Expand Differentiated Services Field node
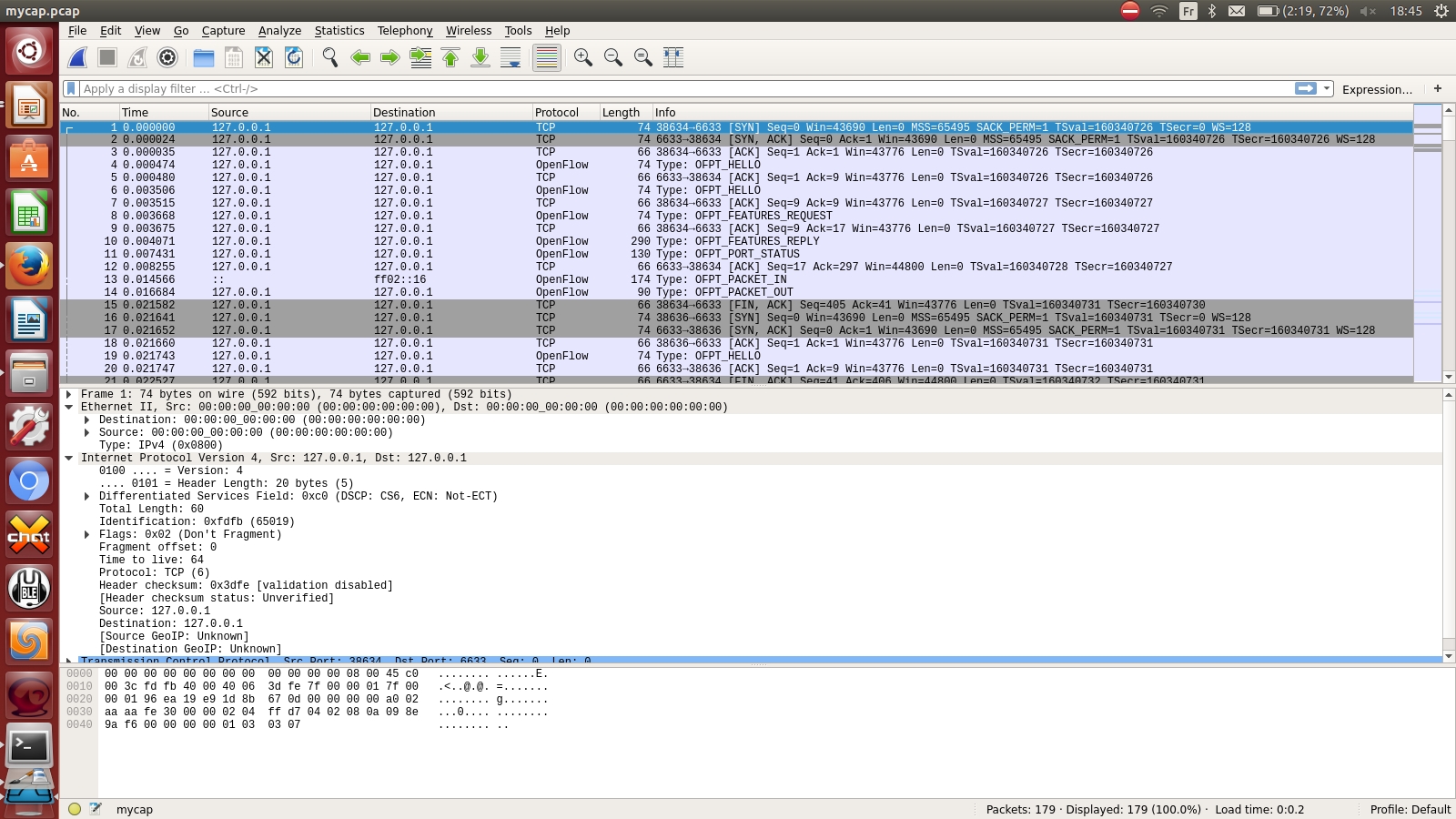The height and width of the screenshot is (819, 1456). coord(86,496)
